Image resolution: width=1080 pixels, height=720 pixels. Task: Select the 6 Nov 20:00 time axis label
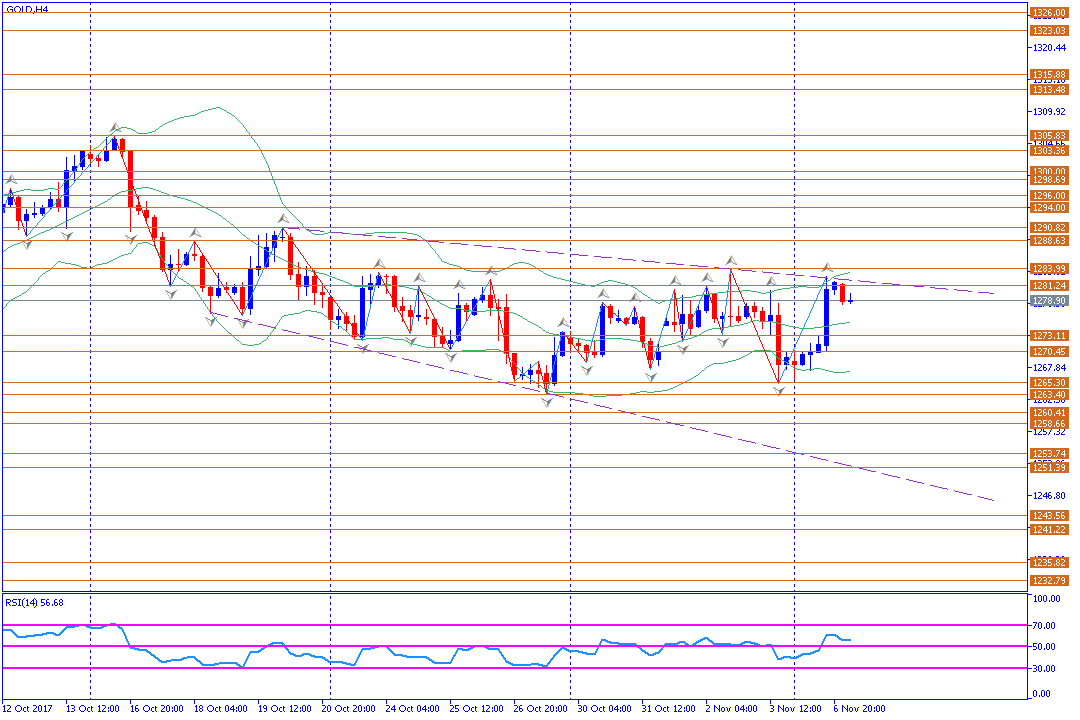860,709
